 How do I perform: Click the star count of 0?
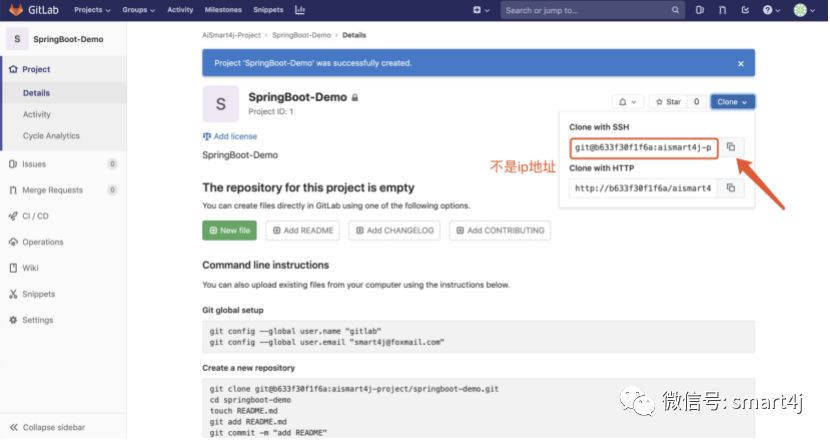coord(697,102)
